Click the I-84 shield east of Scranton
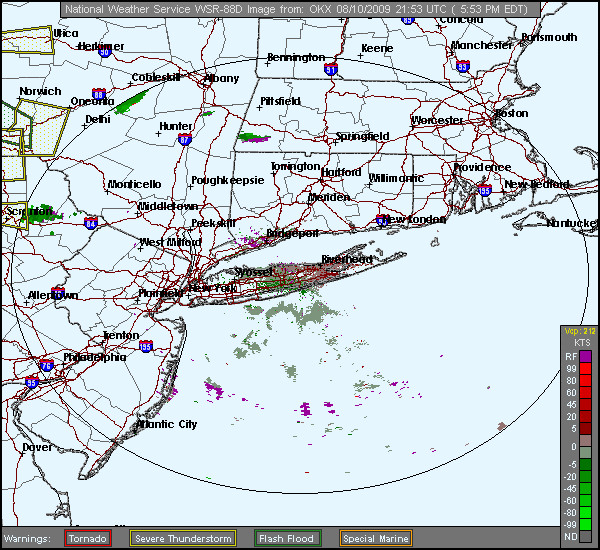600x550 pixels. pyautogui.click(x=91, y=223)
